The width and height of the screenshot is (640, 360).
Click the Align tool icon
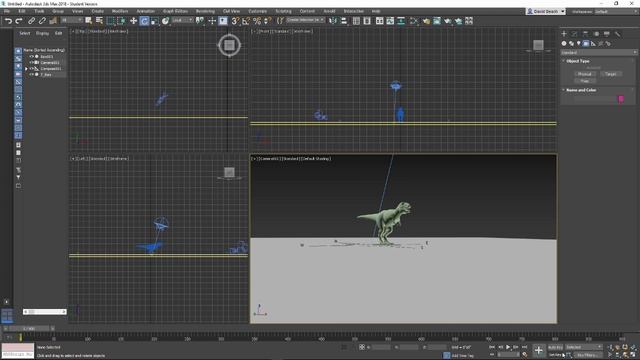[344, 21]
